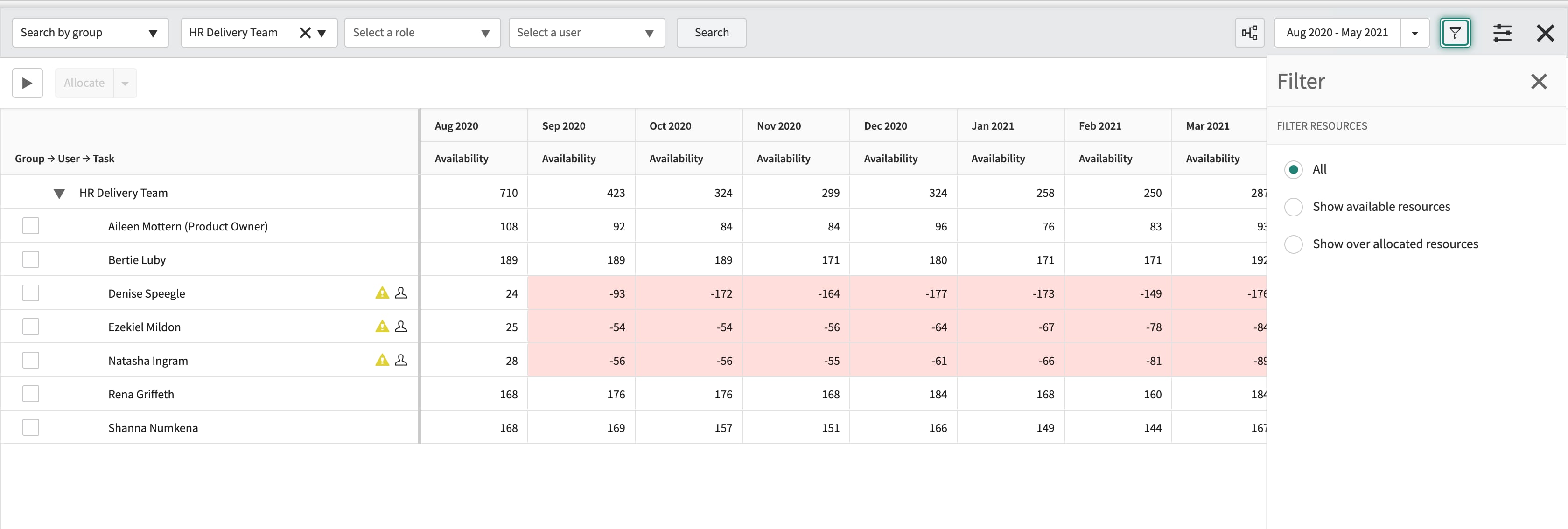
Task: Click the Sep 2020 column header
Action: 564,126
